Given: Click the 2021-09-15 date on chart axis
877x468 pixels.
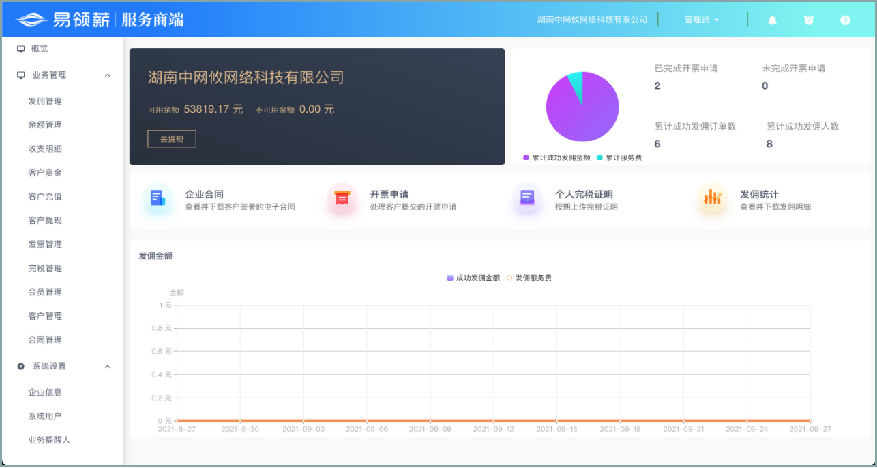Looking at the screenshot, I should pos(557,429).
